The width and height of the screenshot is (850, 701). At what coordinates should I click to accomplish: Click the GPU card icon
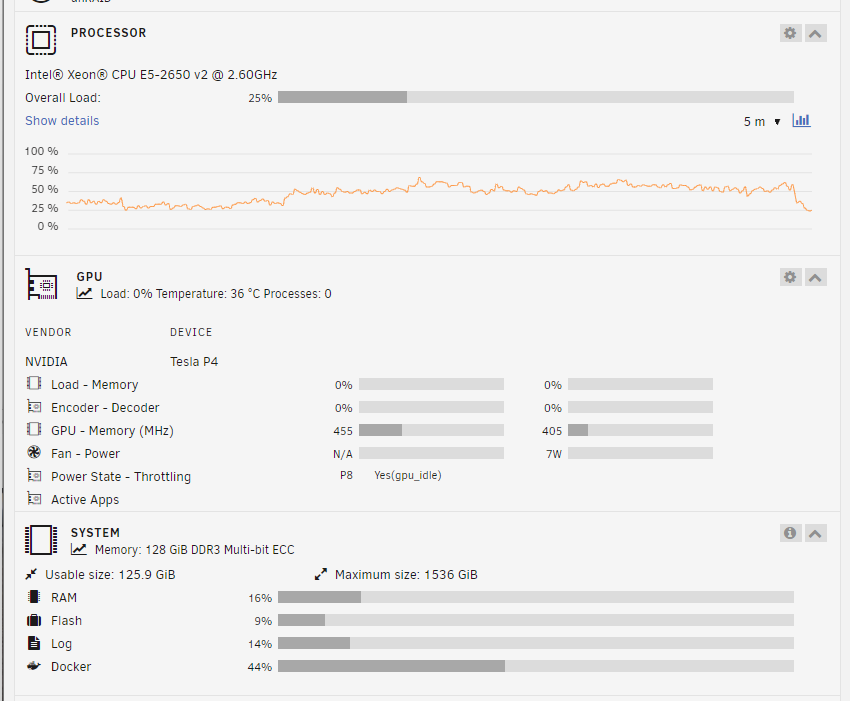point(41,284)
